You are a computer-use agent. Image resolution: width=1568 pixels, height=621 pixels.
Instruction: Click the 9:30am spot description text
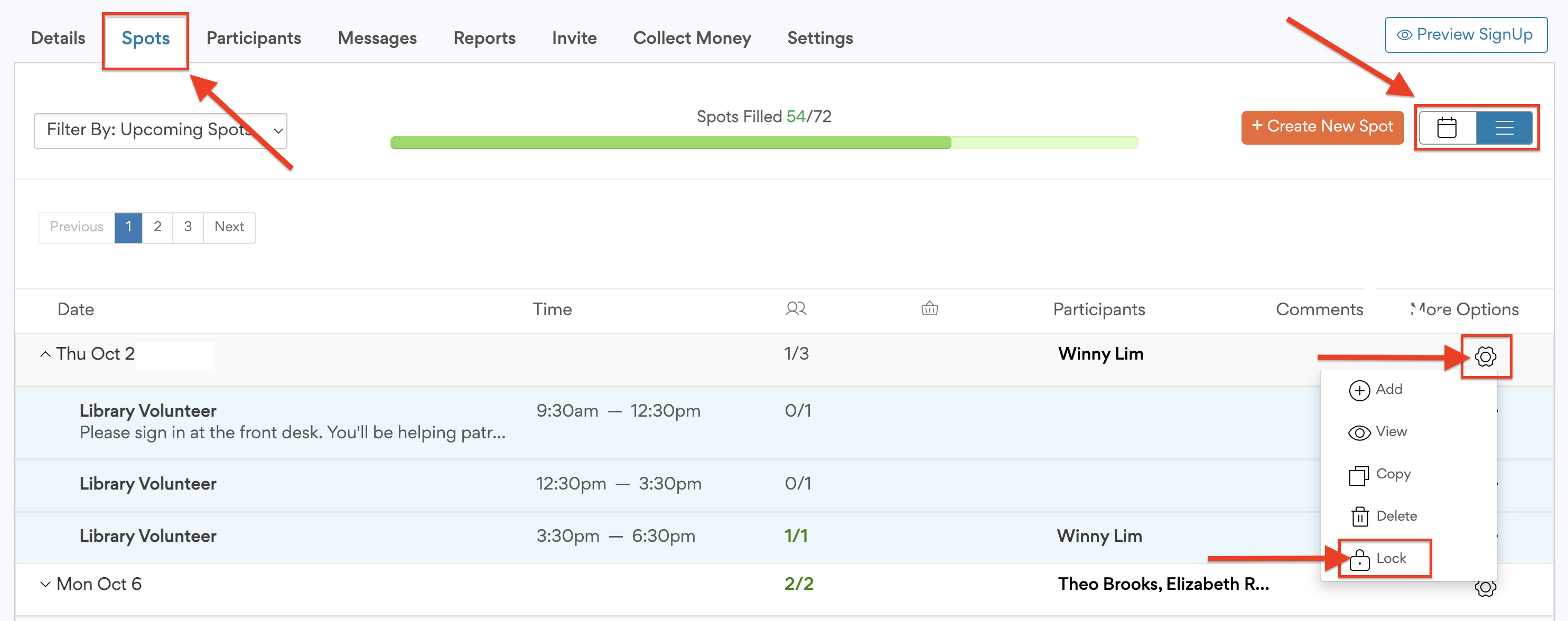292,432
